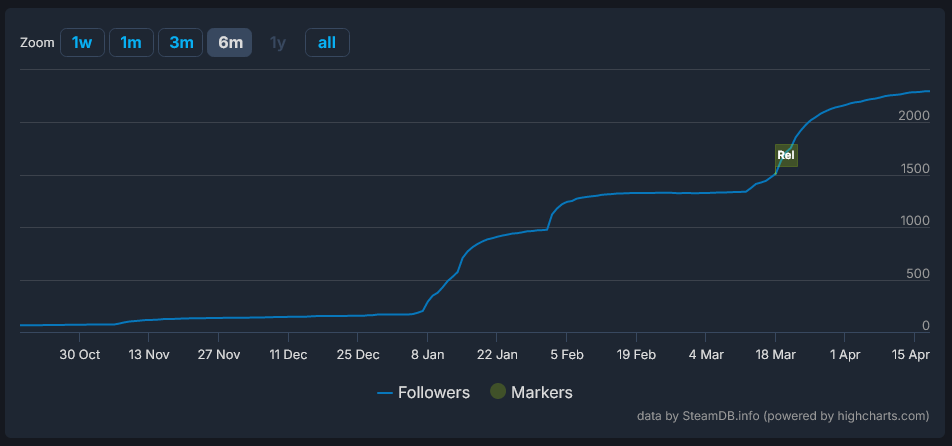952x446 pixels.
Task: Click the Zoom label text
Action: 37,43
